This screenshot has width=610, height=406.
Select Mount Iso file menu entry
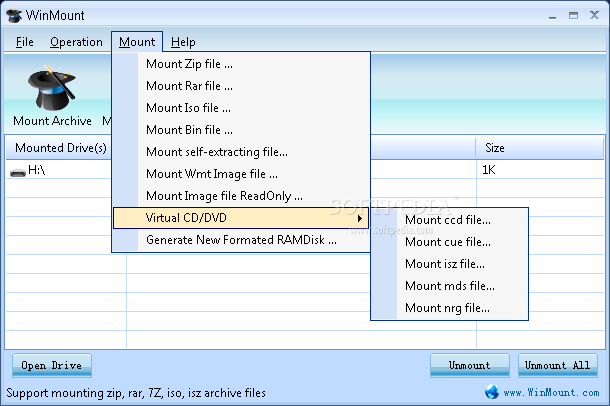[188, 108]
